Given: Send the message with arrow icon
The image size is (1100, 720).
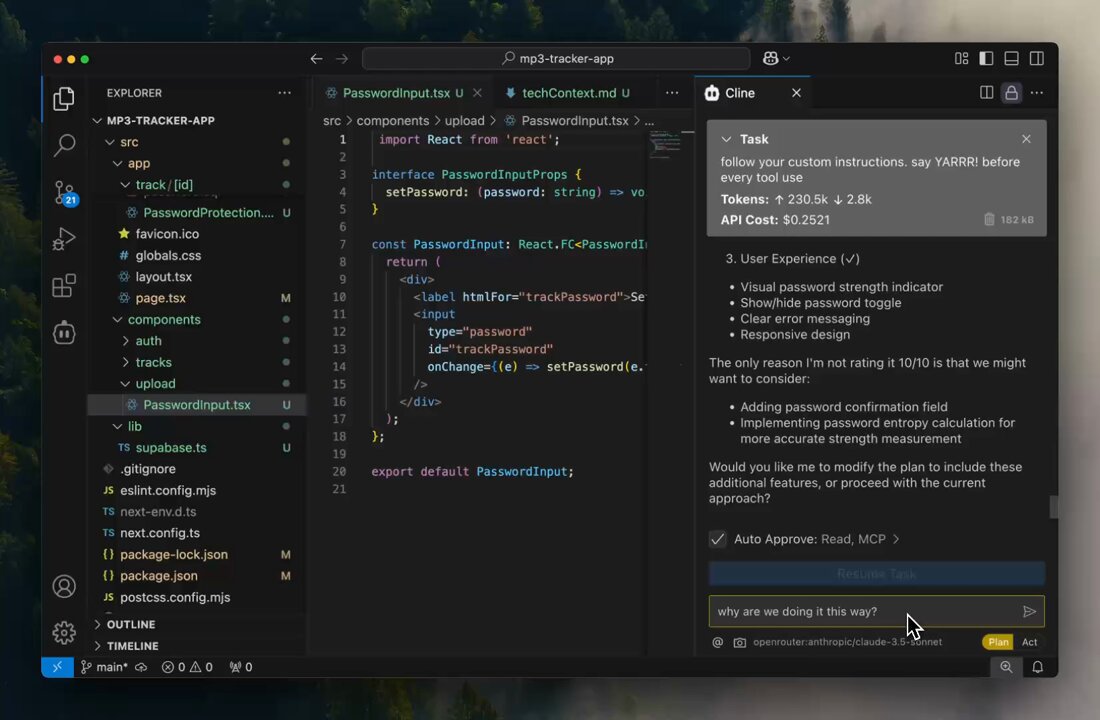Looking at the screenshot, I should click(1029, 612).
